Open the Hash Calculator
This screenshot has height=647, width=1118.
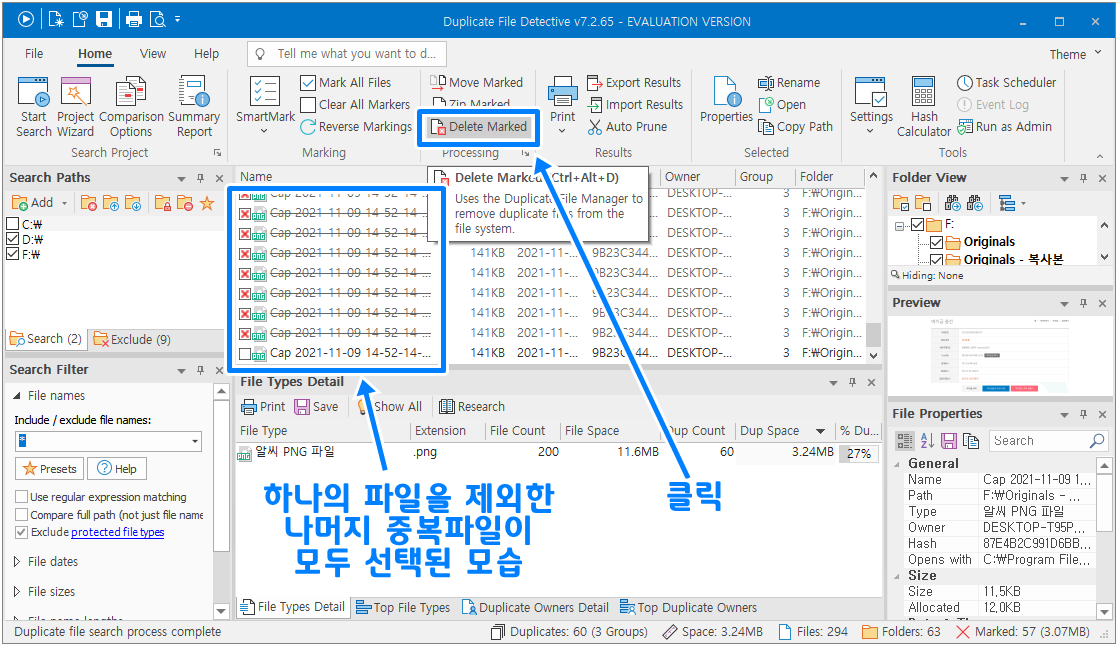tap(923, 106)
